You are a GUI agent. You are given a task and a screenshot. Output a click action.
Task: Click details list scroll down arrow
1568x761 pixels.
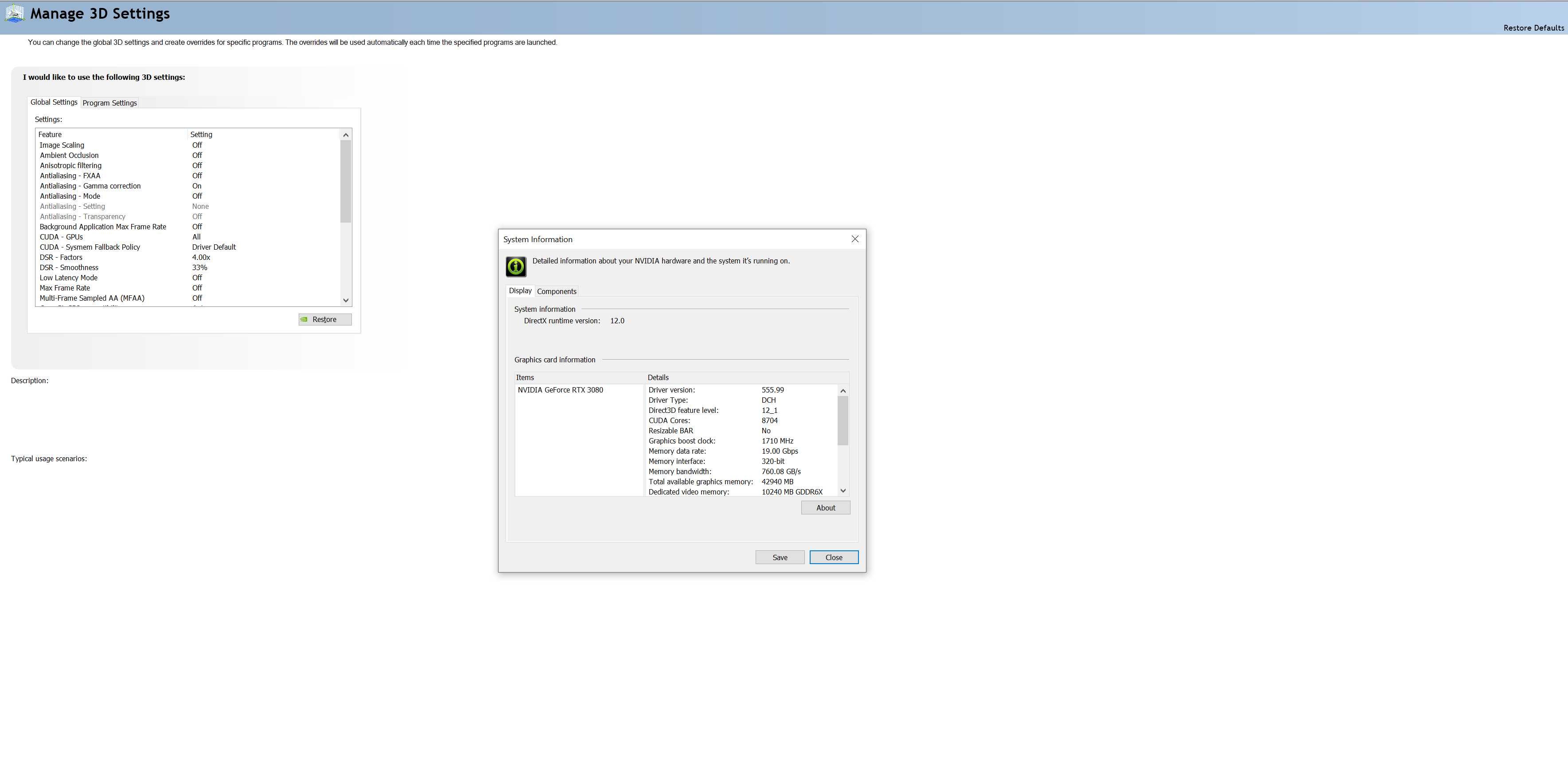(x=843, y=490)
